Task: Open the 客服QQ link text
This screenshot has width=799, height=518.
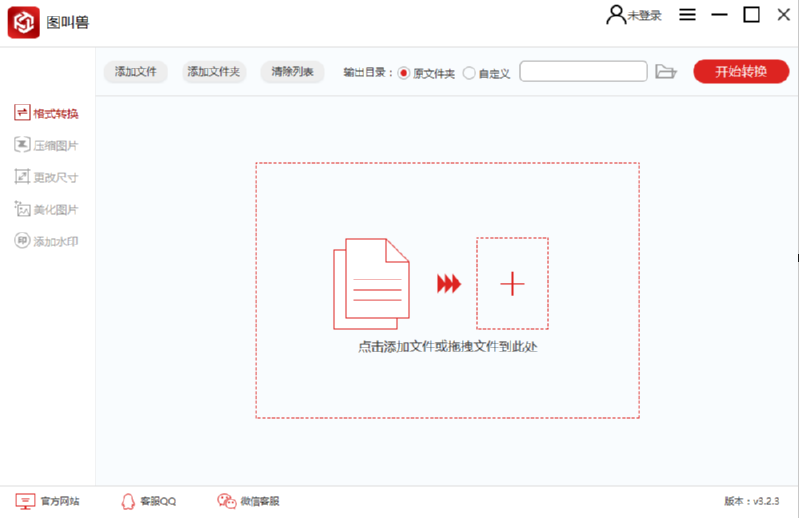Action: coord(158,501)
